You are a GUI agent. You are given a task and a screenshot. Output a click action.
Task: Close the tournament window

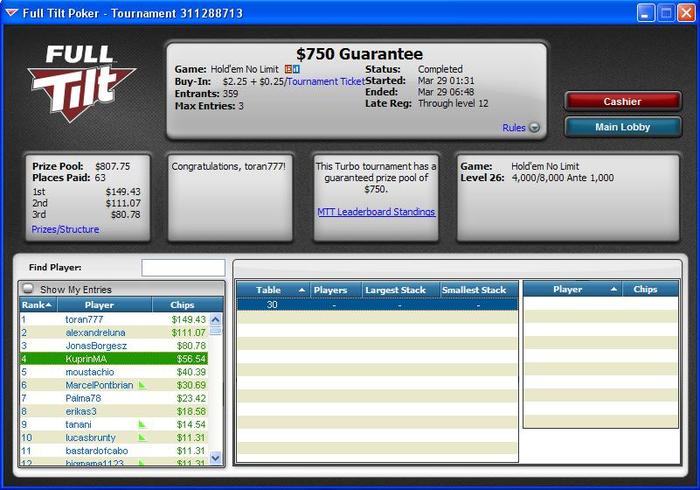point(686,13)
